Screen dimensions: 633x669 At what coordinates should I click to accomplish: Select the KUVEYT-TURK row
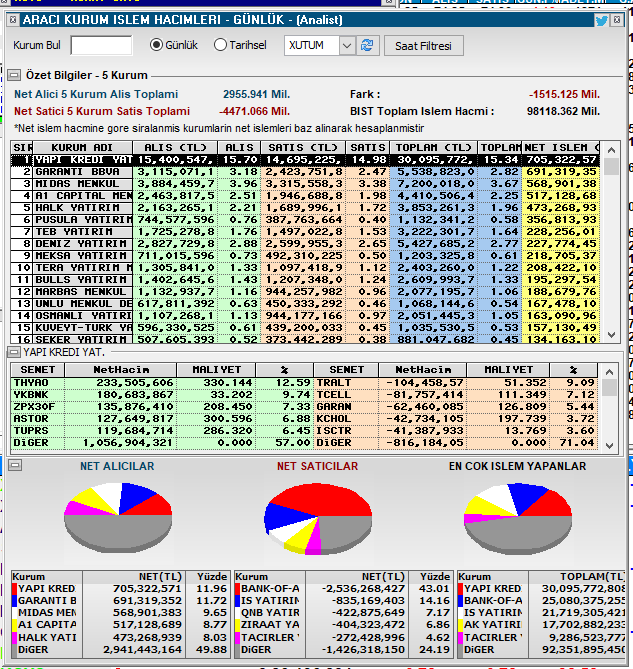coord(305,327)
